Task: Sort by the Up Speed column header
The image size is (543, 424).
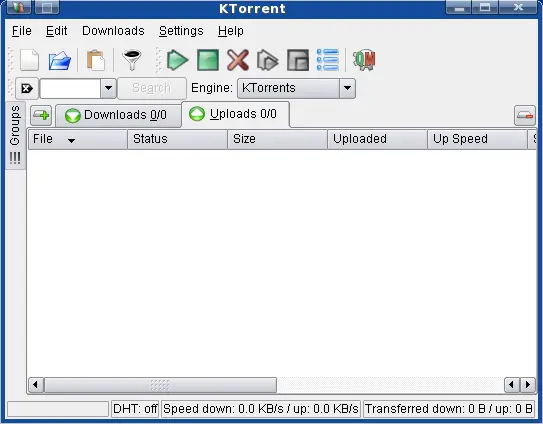Action: (x=478, y=139)
